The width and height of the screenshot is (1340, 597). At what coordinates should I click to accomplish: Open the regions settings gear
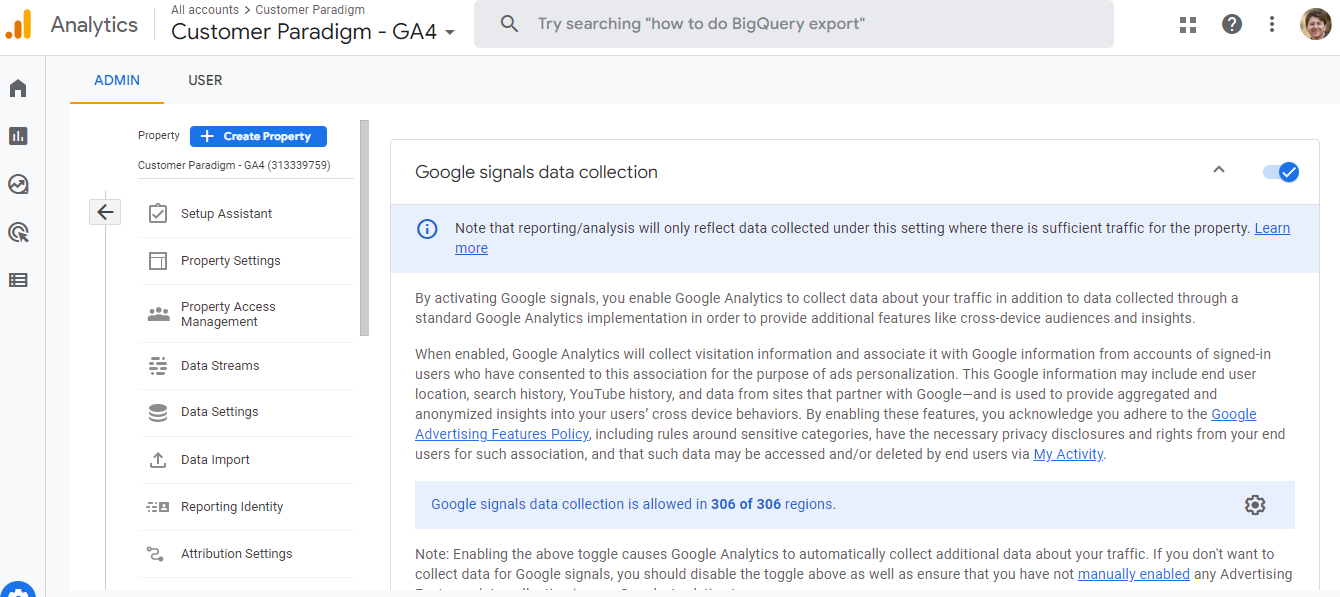tap(1255, 505)
